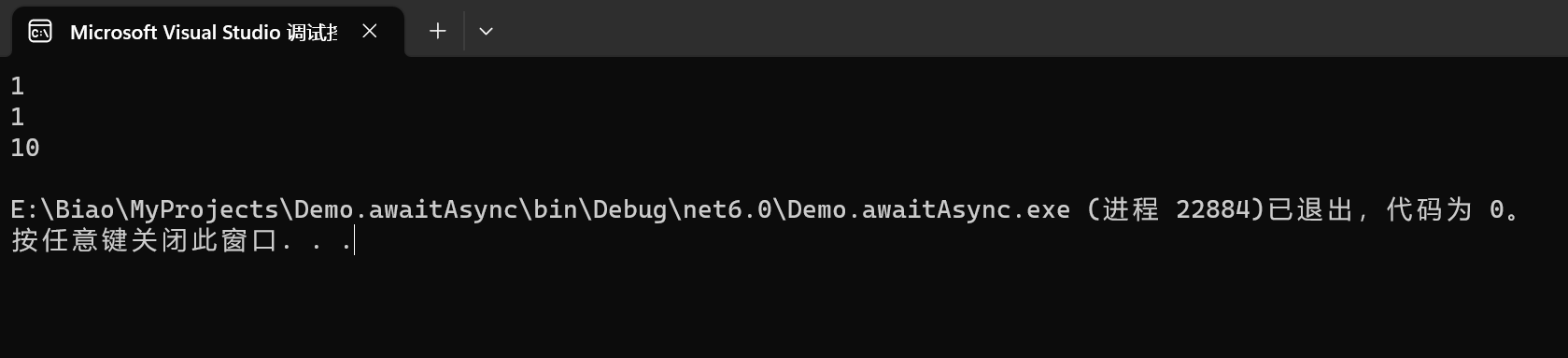This screenshot has height=358, width=1568.
Task: Click the process ID 22884 text
Action: [1213, 209]
